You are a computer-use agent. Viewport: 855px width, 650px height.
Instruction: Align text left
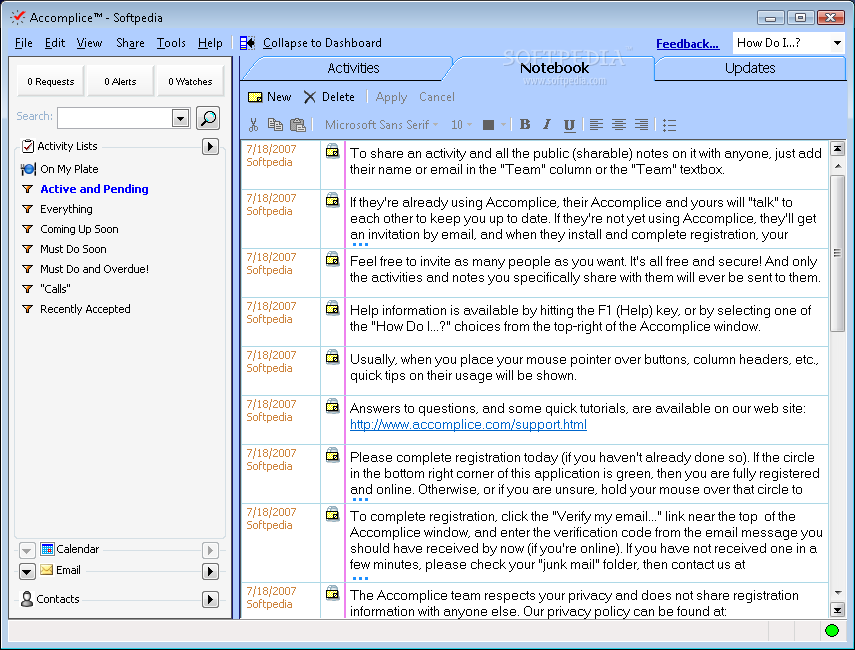[x=596, y=125]
